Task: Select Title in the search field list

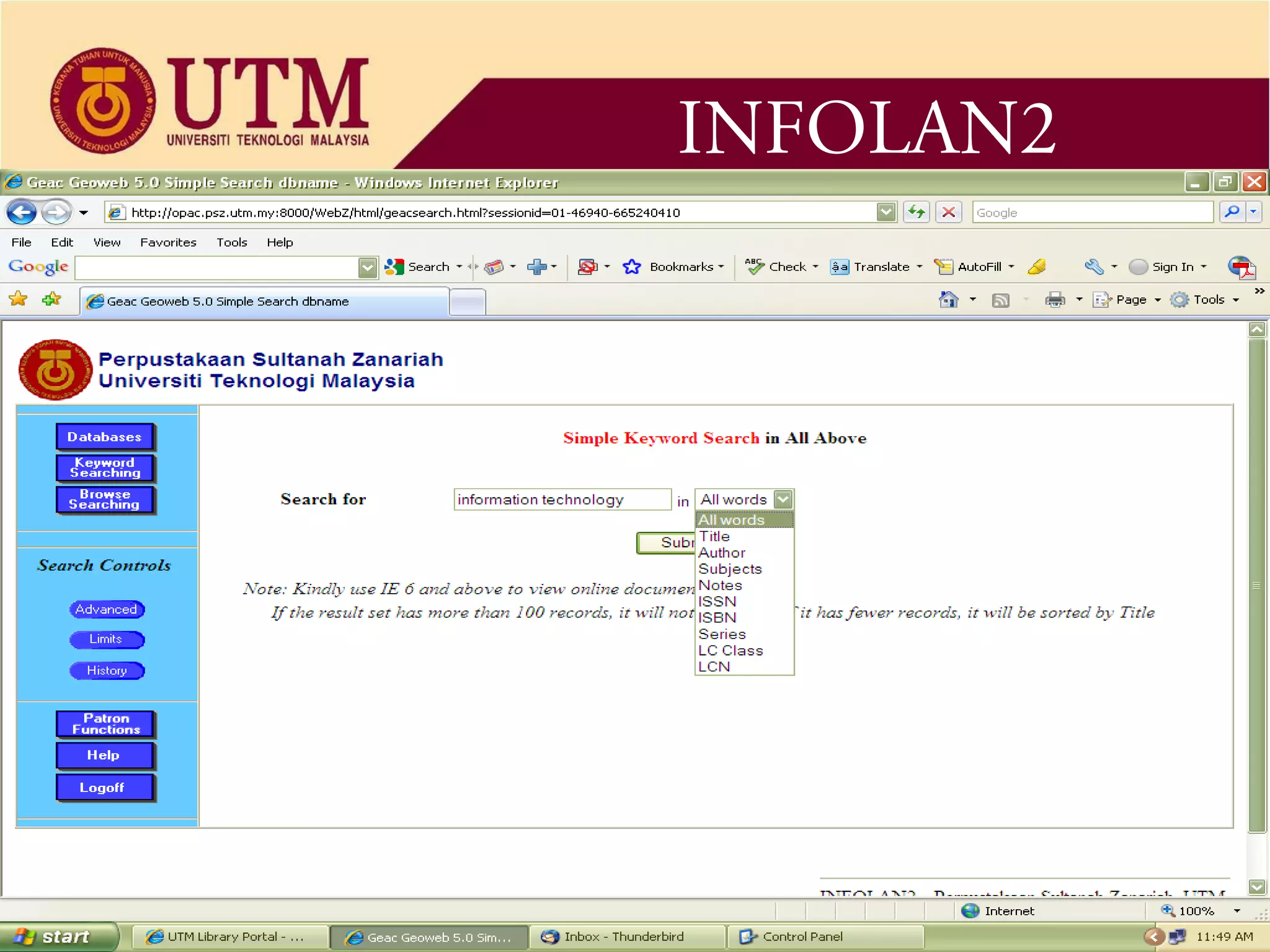Action: click(744, 536)
